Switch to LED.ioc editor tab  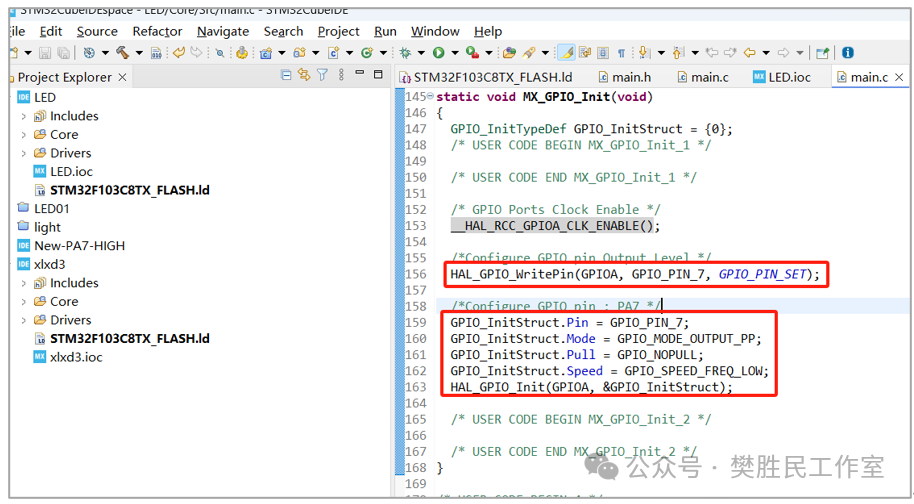[x=782, y=77]
